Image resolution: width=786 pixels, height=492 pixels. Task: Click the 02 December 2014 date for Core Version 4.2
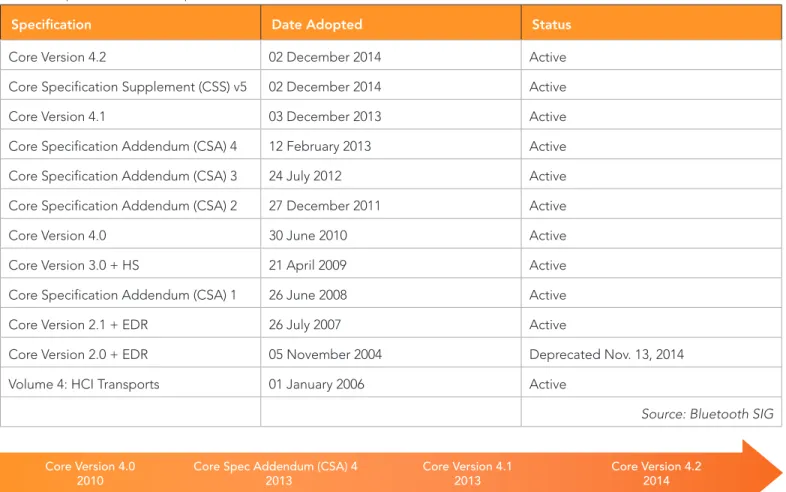(325, 57)
